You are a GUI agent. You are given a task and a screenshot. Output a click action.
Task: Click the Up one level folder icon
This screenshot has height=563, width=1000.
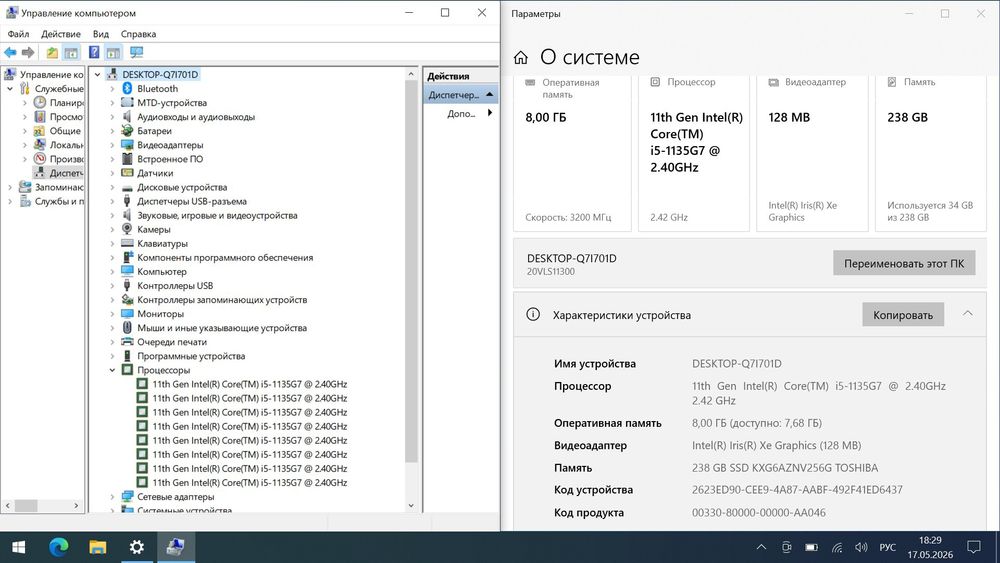[x=52, y=52]
